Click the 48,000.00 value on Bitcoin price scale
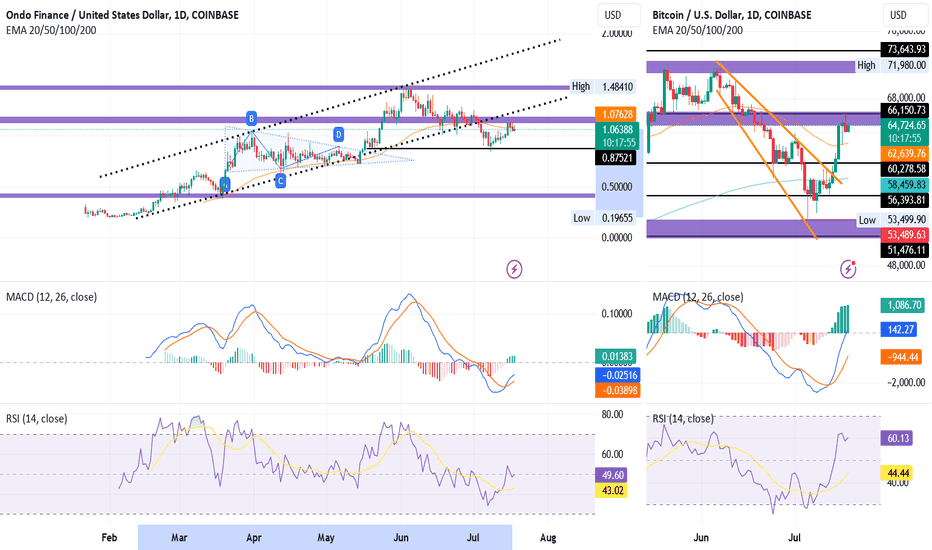This screenshot has height=550, width=932. (x=906, y=265)
